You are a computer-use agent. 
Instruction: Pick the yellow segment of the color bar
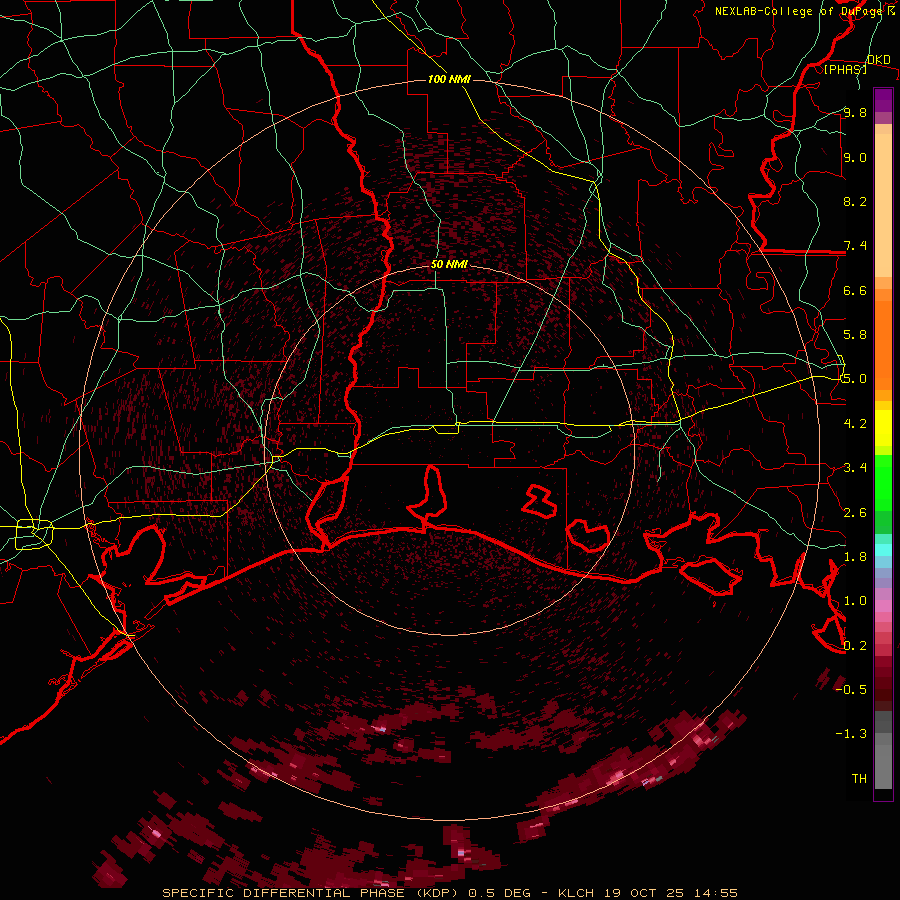click(x=883, y=428)
